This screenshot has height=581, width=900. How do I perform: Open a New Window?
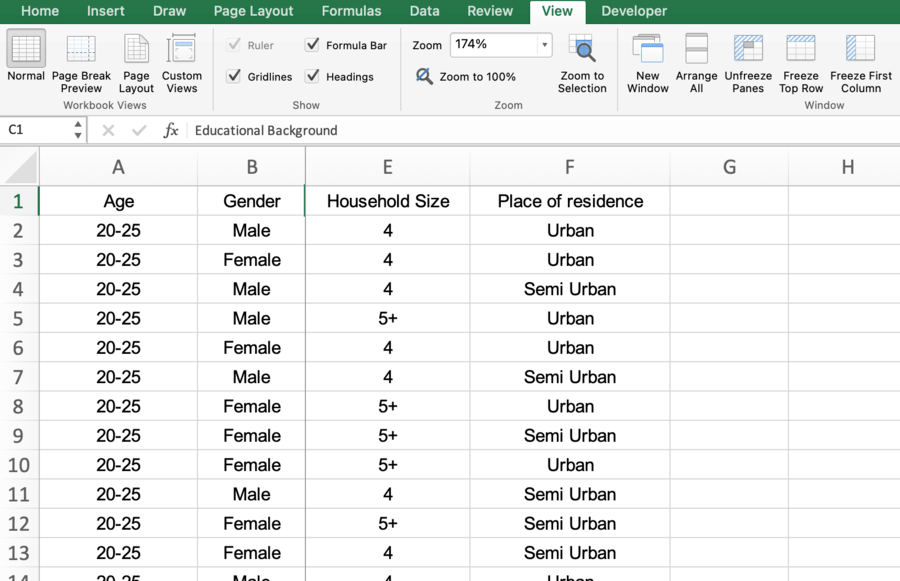tap(647, 50)
